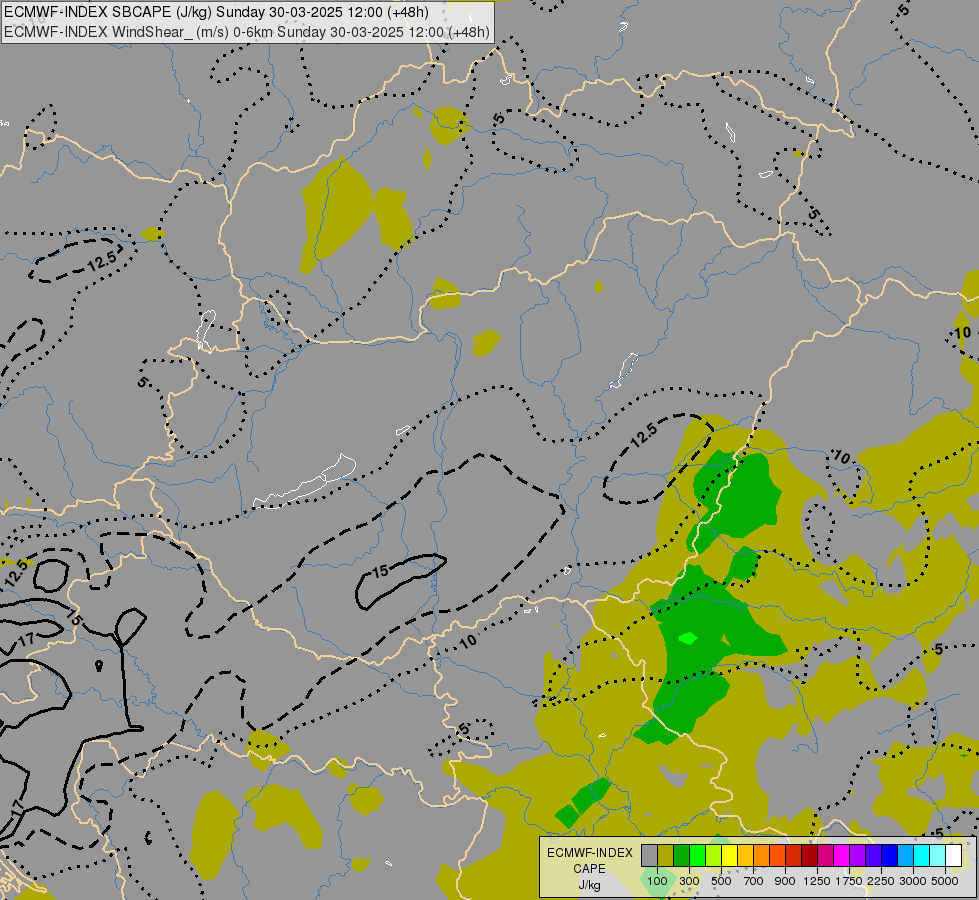Select the legend label 2250
Image resolution: width=979 pixels, height=900 pixels.
point(881,881)
